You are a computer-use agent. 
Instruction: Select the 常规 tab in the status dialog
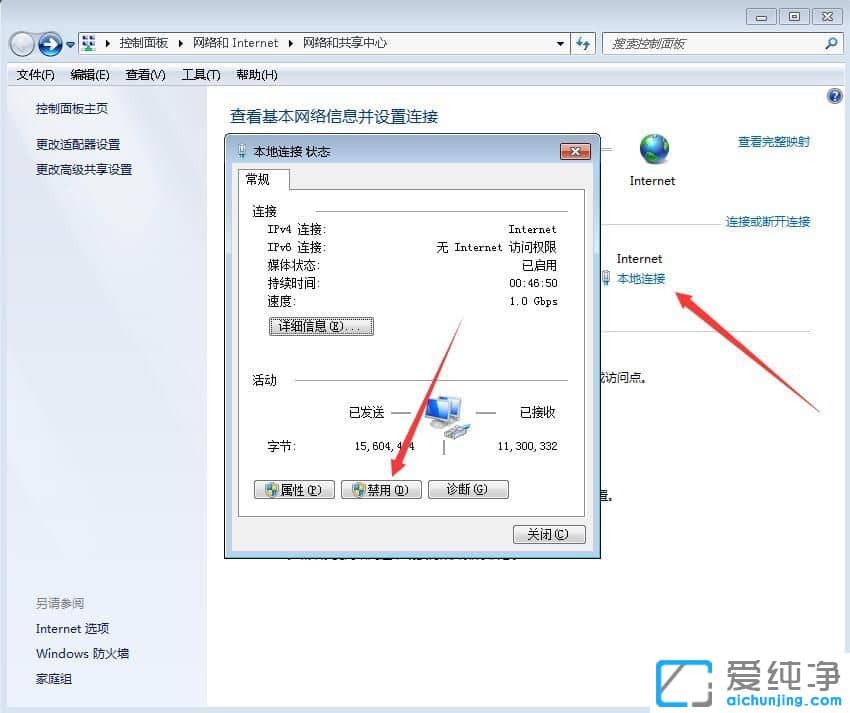click(259, 180)
